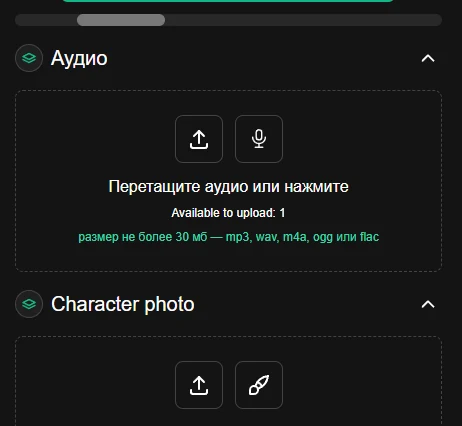This screenshot has width=462, height=426.
Task: Click the green bar at top
Action: click(228, 1)
